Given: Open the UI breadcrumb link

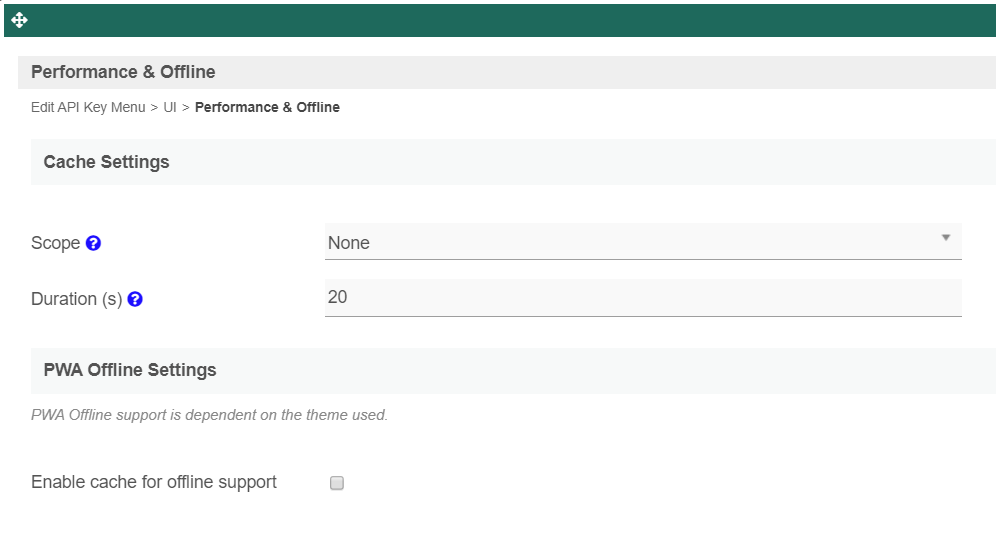Looking at the screenshot, I should coord(170,107).
